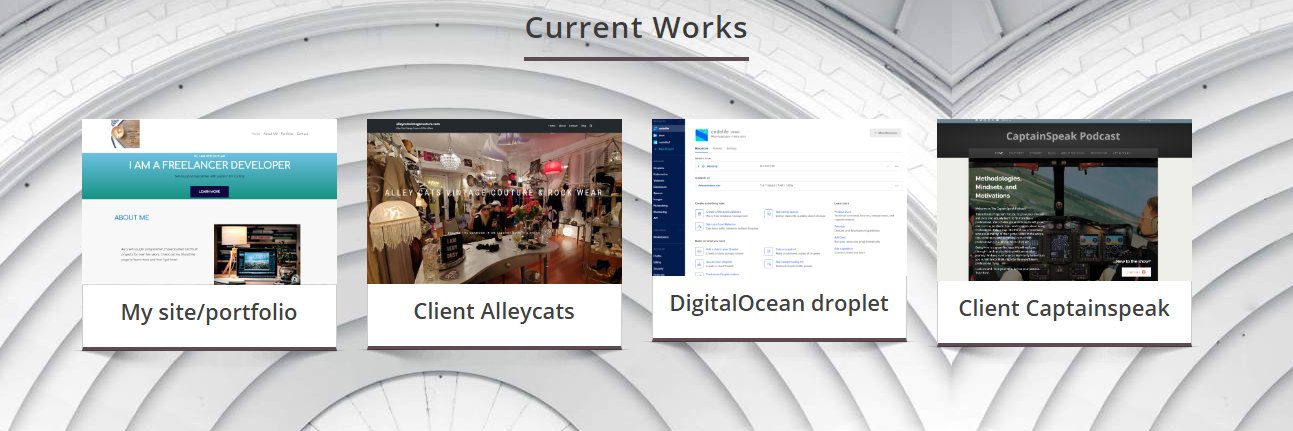The height and width of the screenshot is (431, 1293).
Task: Click the My site/portfolio caption
Action: [x=209, y=312]
